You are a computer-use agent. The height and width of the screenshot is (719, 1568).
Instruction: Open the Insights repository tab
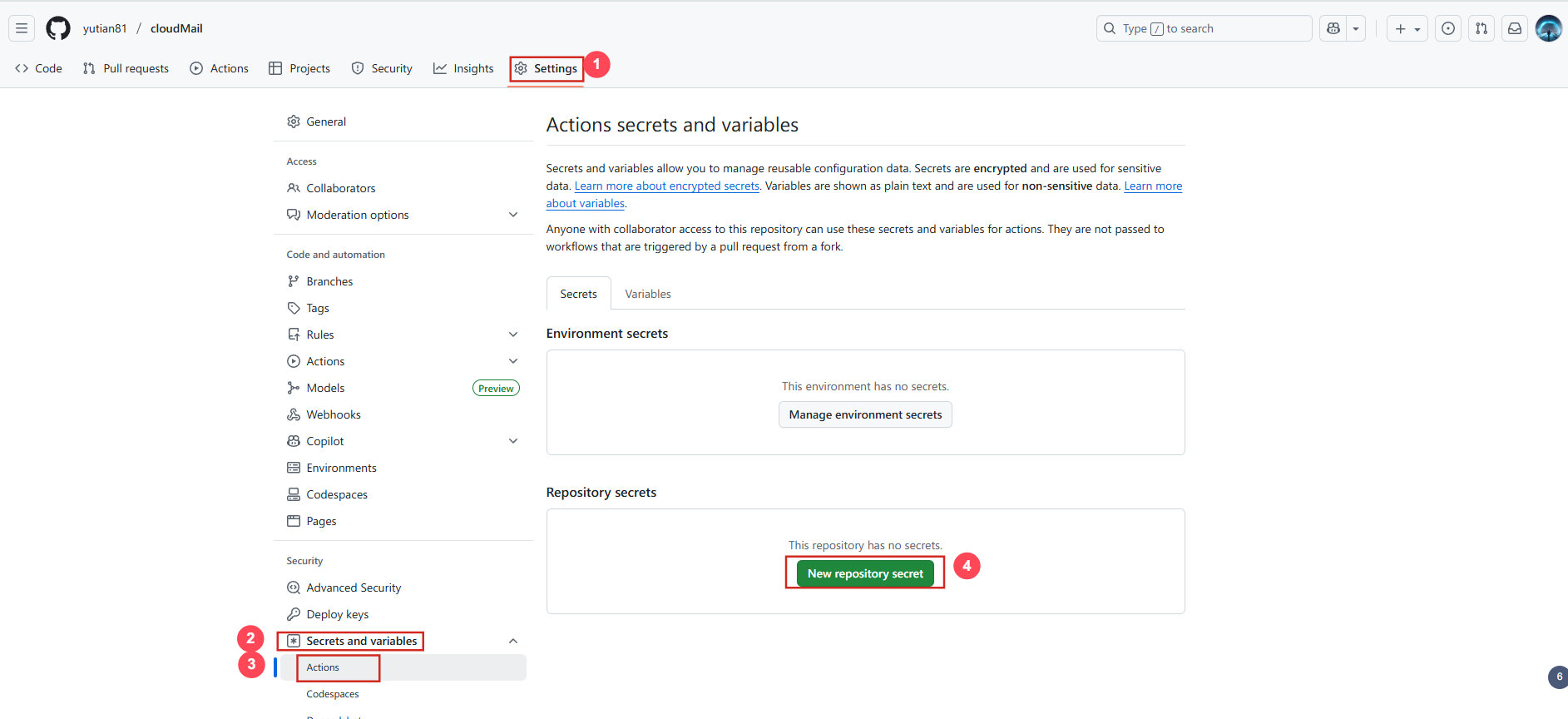463,68
